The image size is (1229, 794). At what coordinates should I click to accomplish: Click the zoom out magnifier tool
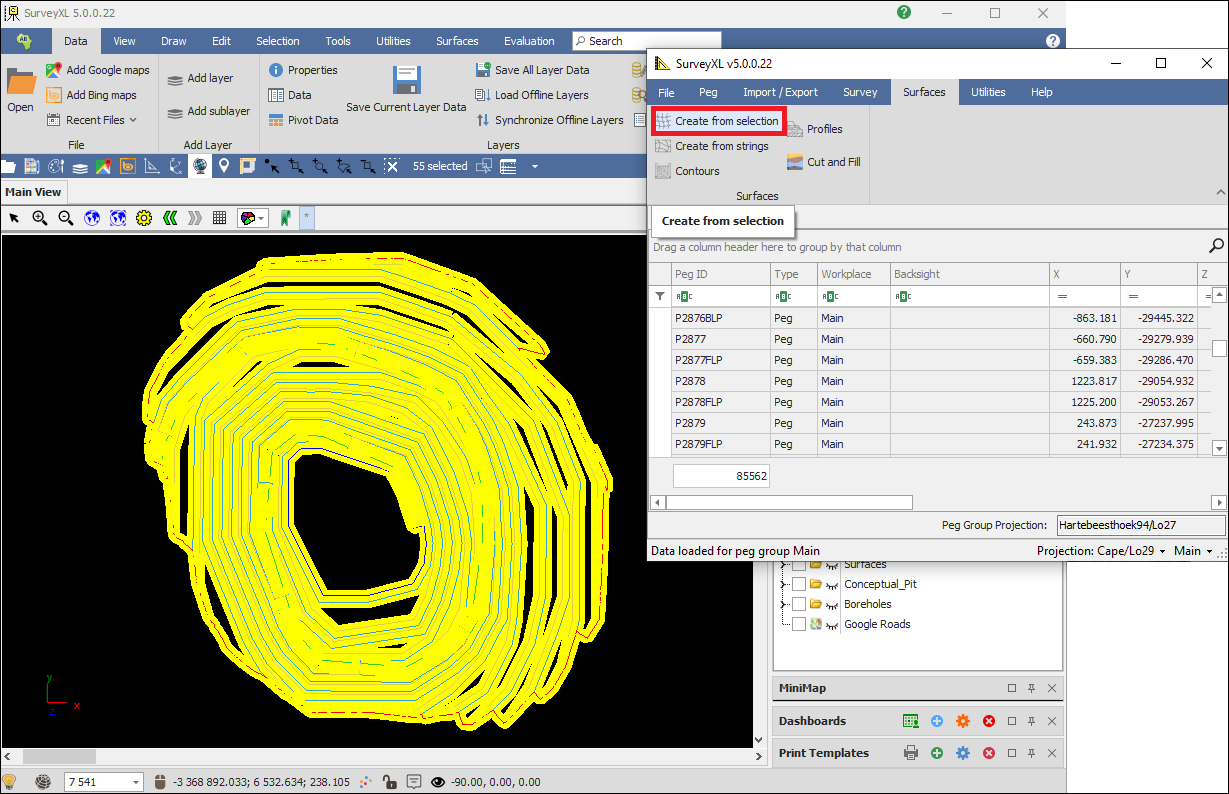[x=66, y=218]
